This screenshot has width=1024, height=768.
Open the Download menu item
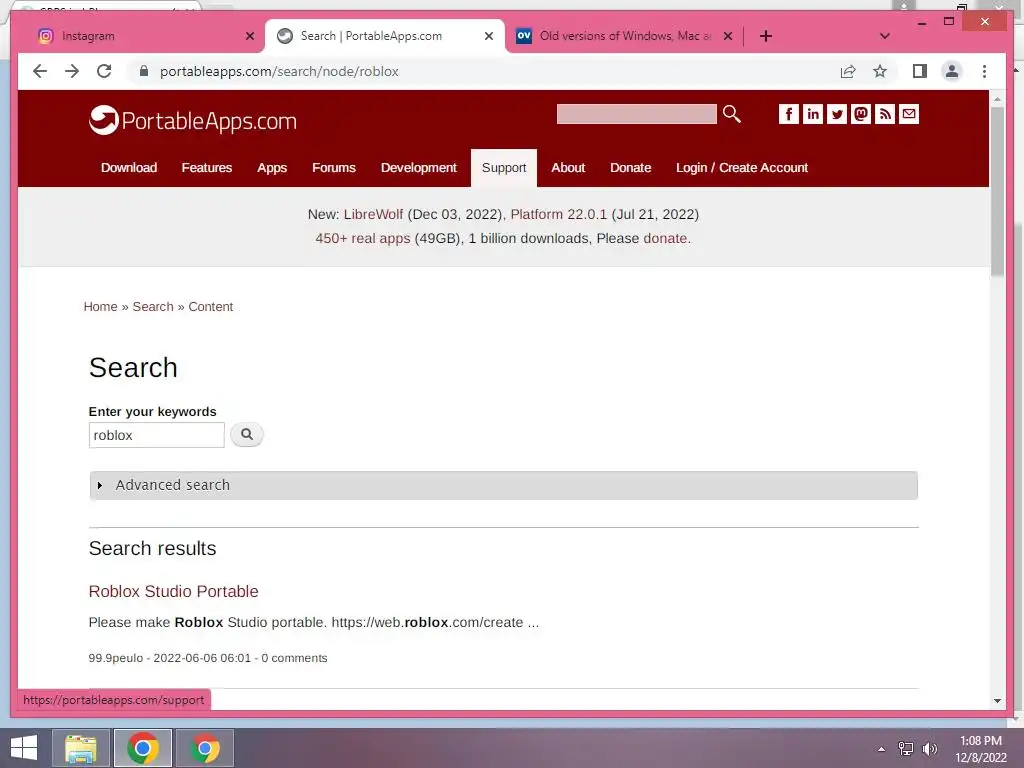[x=129, y=168]
